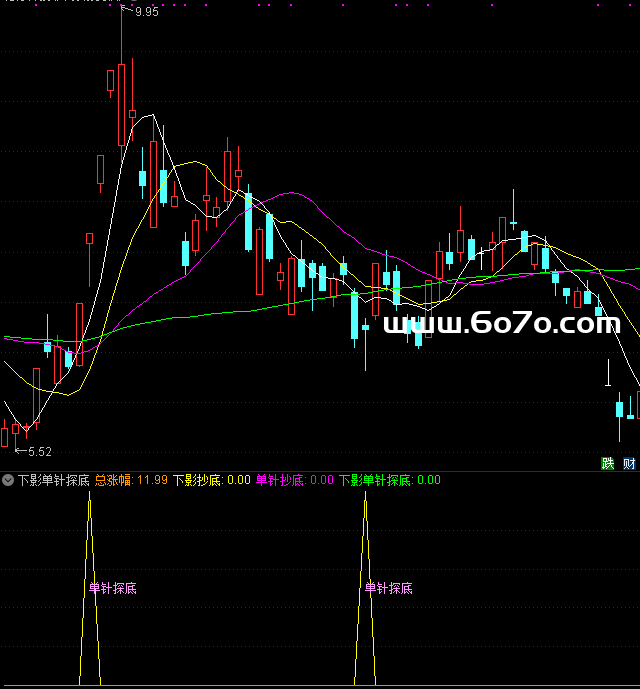
Task: Click the first 单针探底 signal label
Action: click(112, 588)
